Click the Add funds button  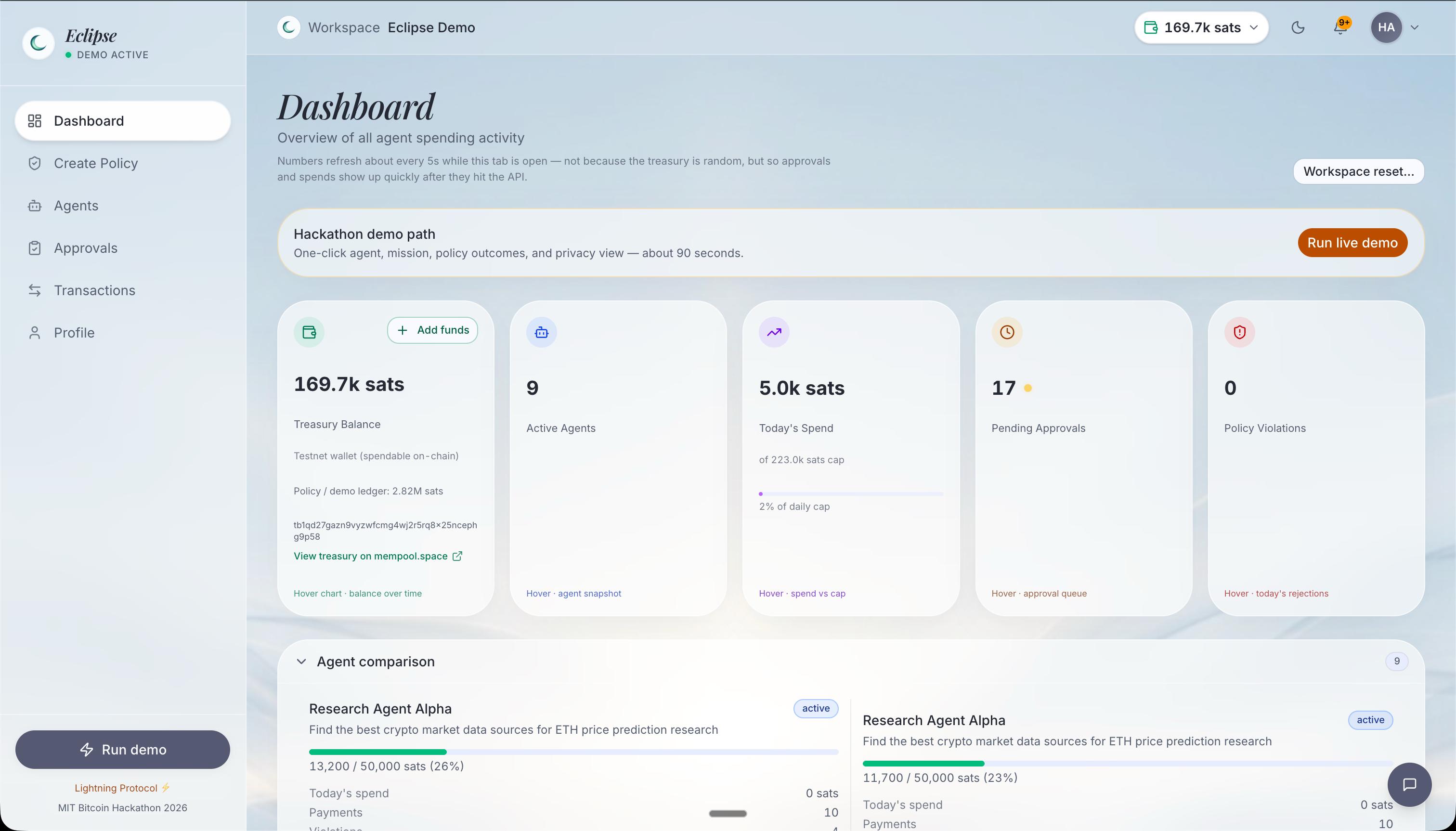click(432, 330)
